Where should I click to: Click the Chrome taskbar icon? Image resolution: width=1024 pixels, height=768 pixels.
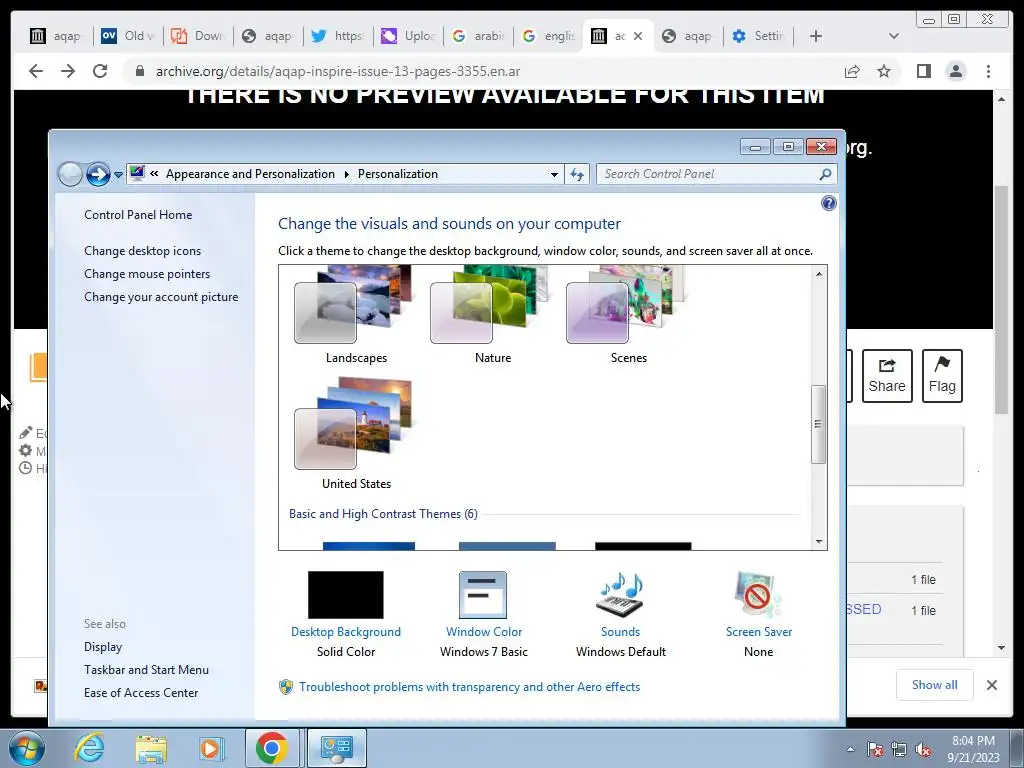272,748
